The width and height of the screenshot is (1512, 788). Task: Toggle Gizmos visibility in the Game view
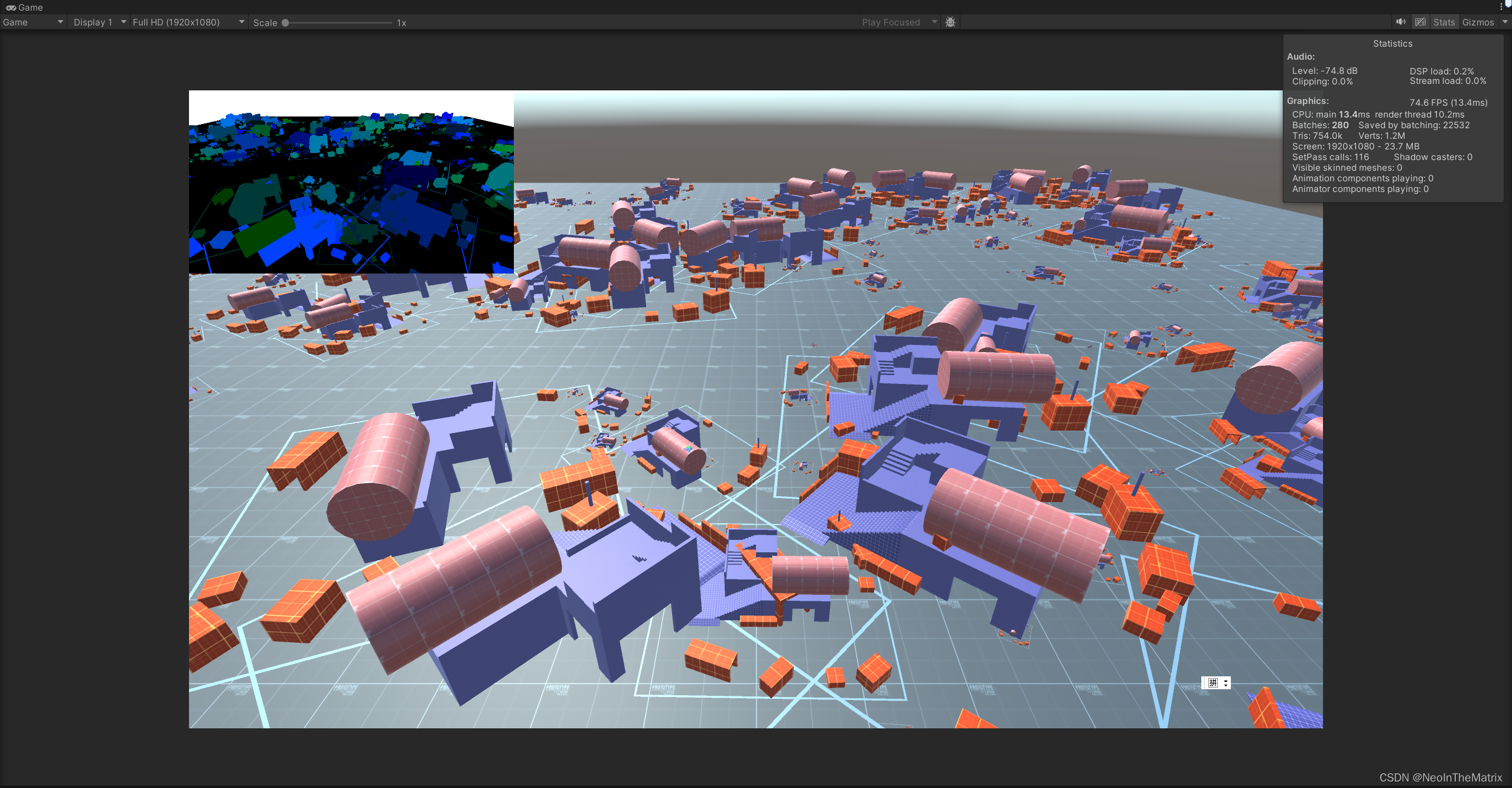(1478, 22)
